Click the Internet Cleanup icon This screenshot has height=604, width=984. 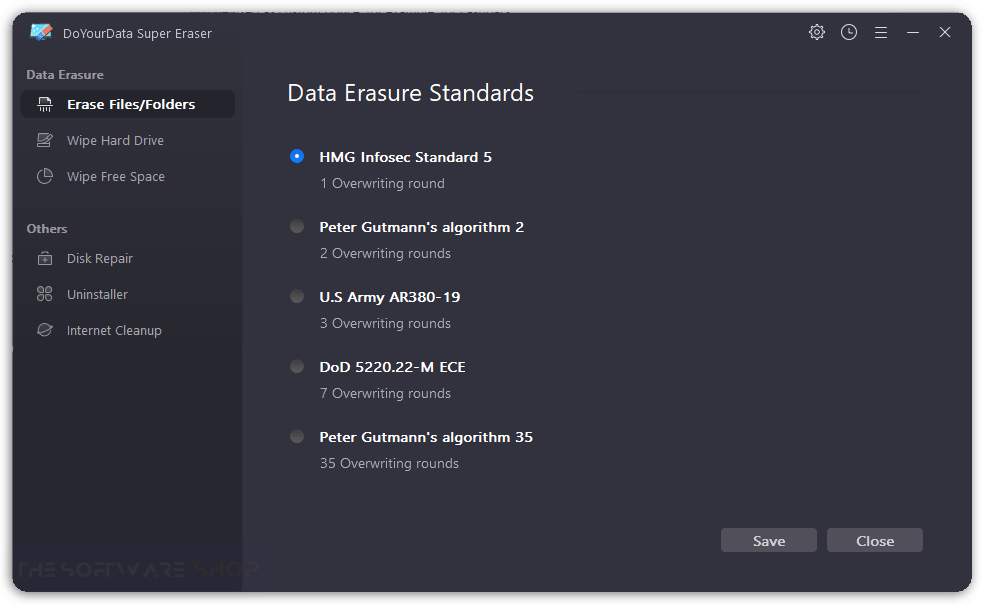(45, 330)
